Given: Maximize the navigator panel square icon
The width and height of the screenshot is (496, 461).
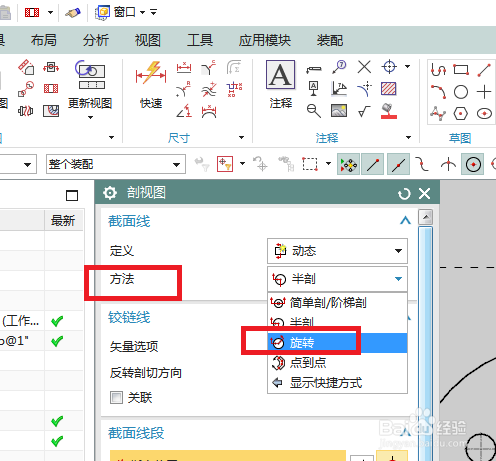Looking at the screenshot, I should pos(72,195).
